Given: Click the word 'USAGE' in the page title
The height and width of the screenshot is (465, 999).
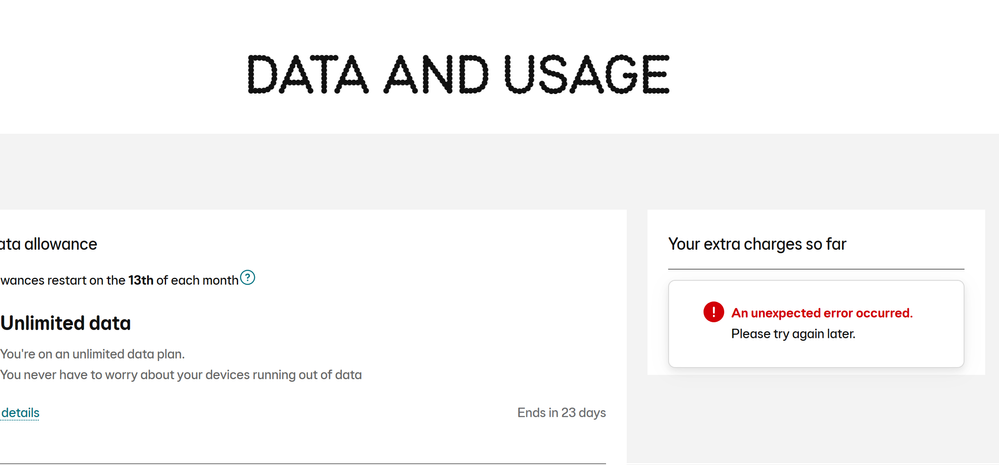Looking at the screenshot, I should [586, 74].
